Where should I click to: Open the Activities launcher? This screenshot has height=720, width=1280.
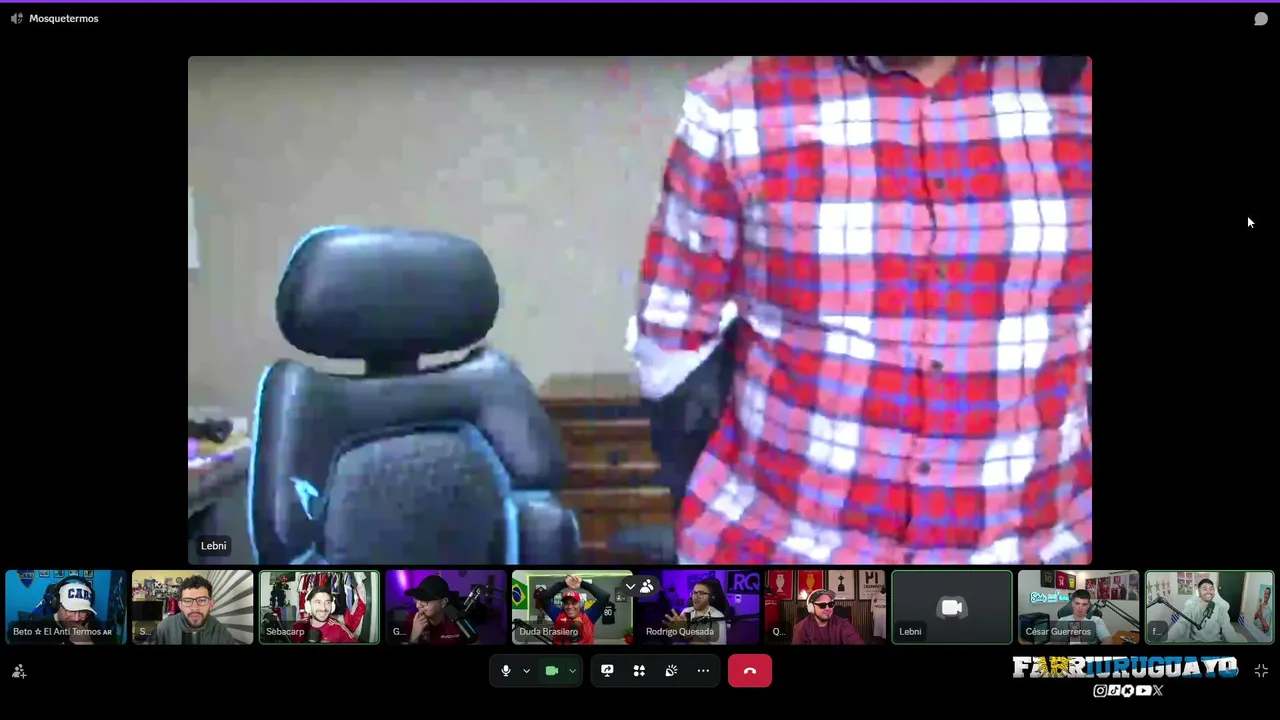[x=639, y=671]
